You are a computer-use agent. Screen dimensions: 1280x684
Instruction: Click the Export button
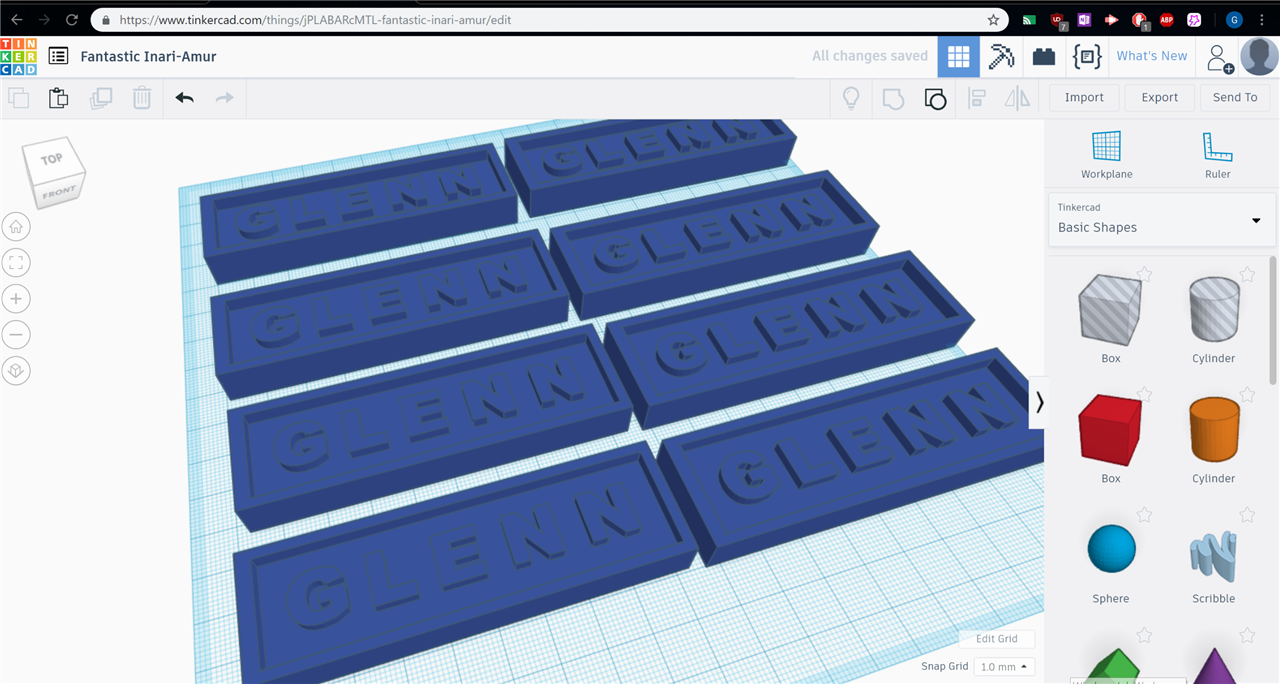click(x=1160, y=98)
